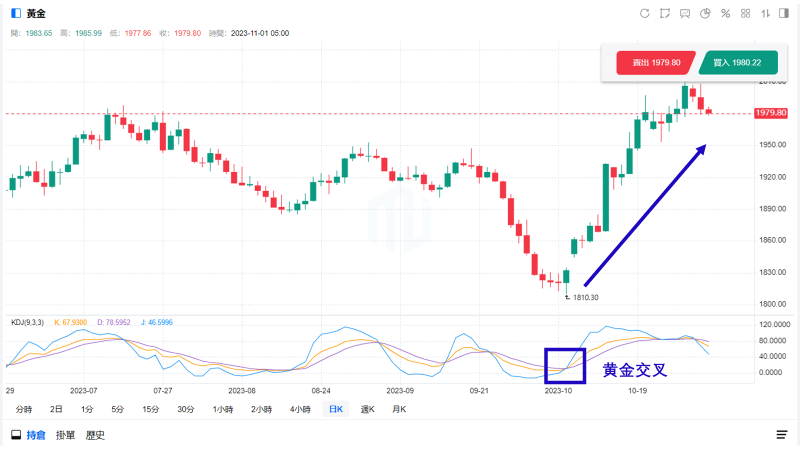Open the chart indicators icon
The image size is (800, 450).
click(685, 13)
